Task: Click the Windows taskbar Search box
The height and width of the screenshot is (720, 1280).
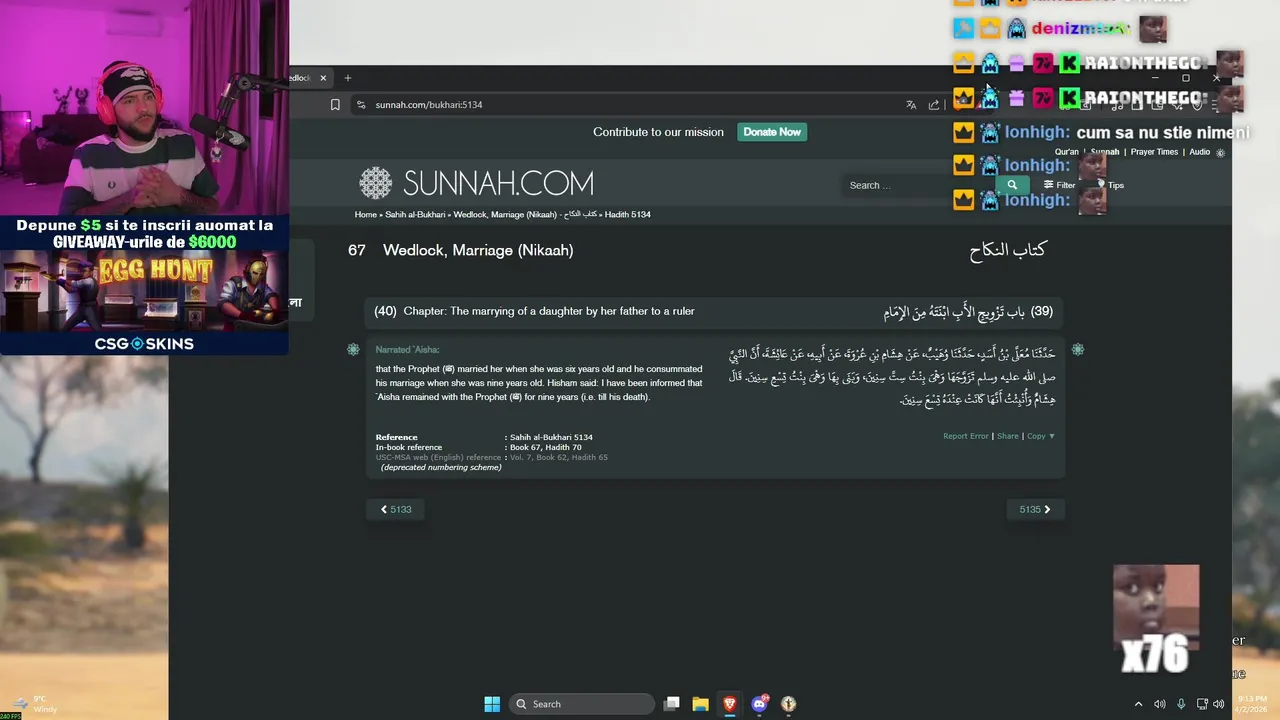Action: pyautogui.click(x=583, y=704)
